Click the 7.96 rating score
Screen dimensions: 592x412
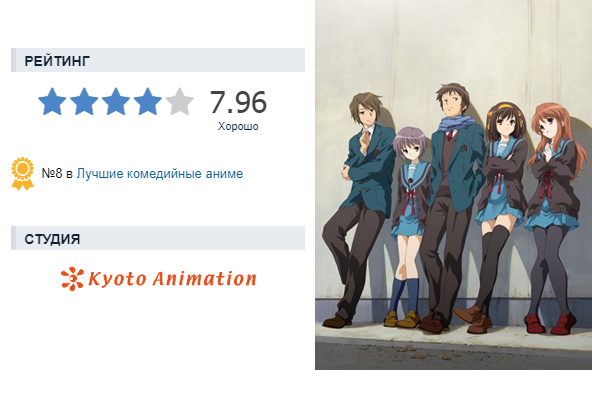[x=238, y=102]
